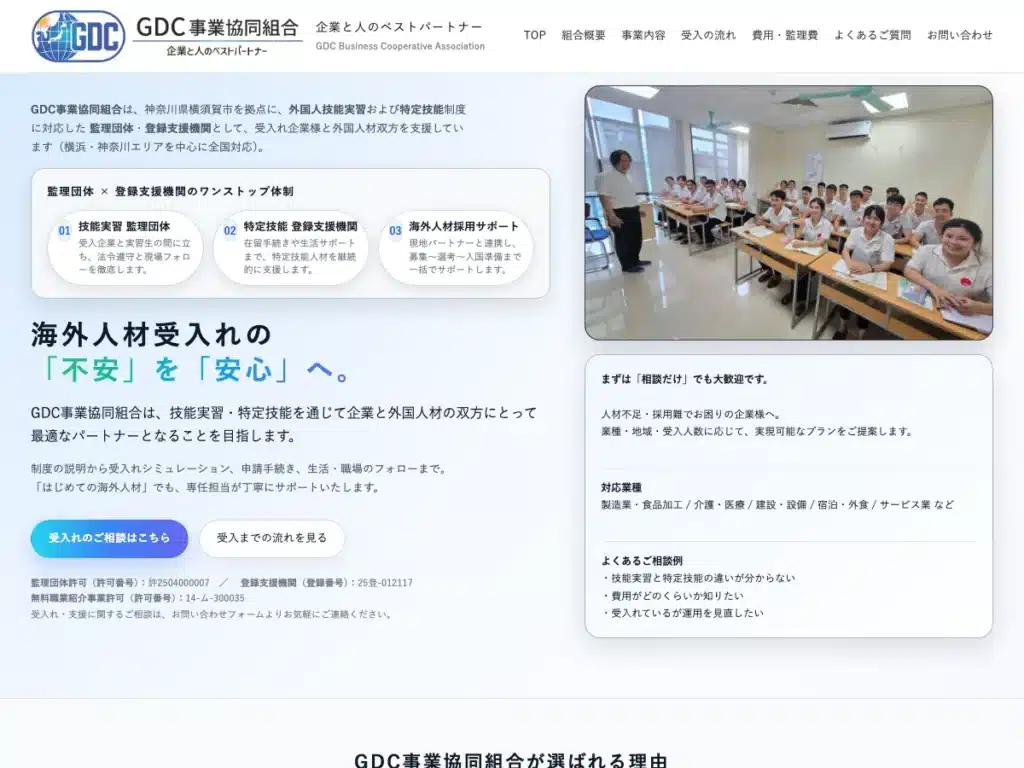
Task: Open お問い合わせ in the header
Action: (959, 35)
